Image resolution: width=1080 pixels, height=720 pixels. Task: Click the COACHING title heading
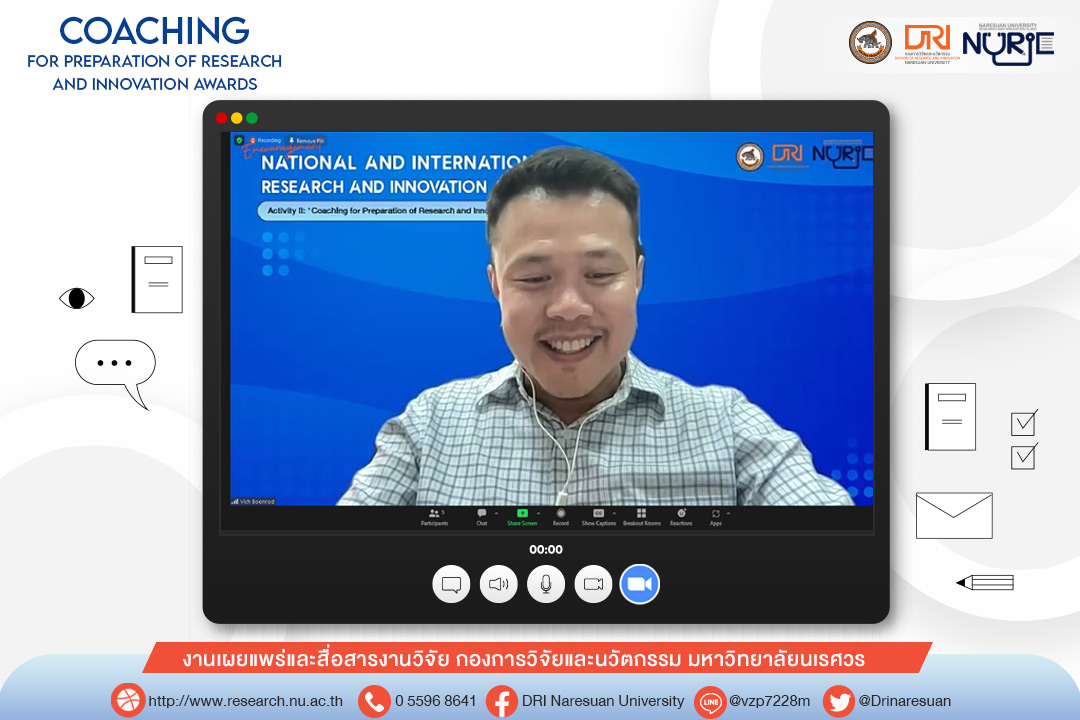point(154,31)
